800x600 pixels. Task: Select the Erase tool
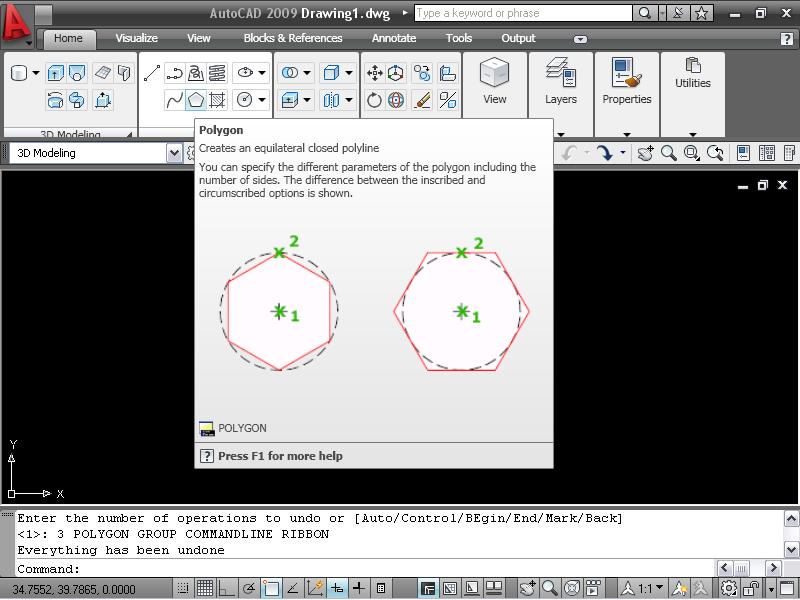click(x=422, y=100)
